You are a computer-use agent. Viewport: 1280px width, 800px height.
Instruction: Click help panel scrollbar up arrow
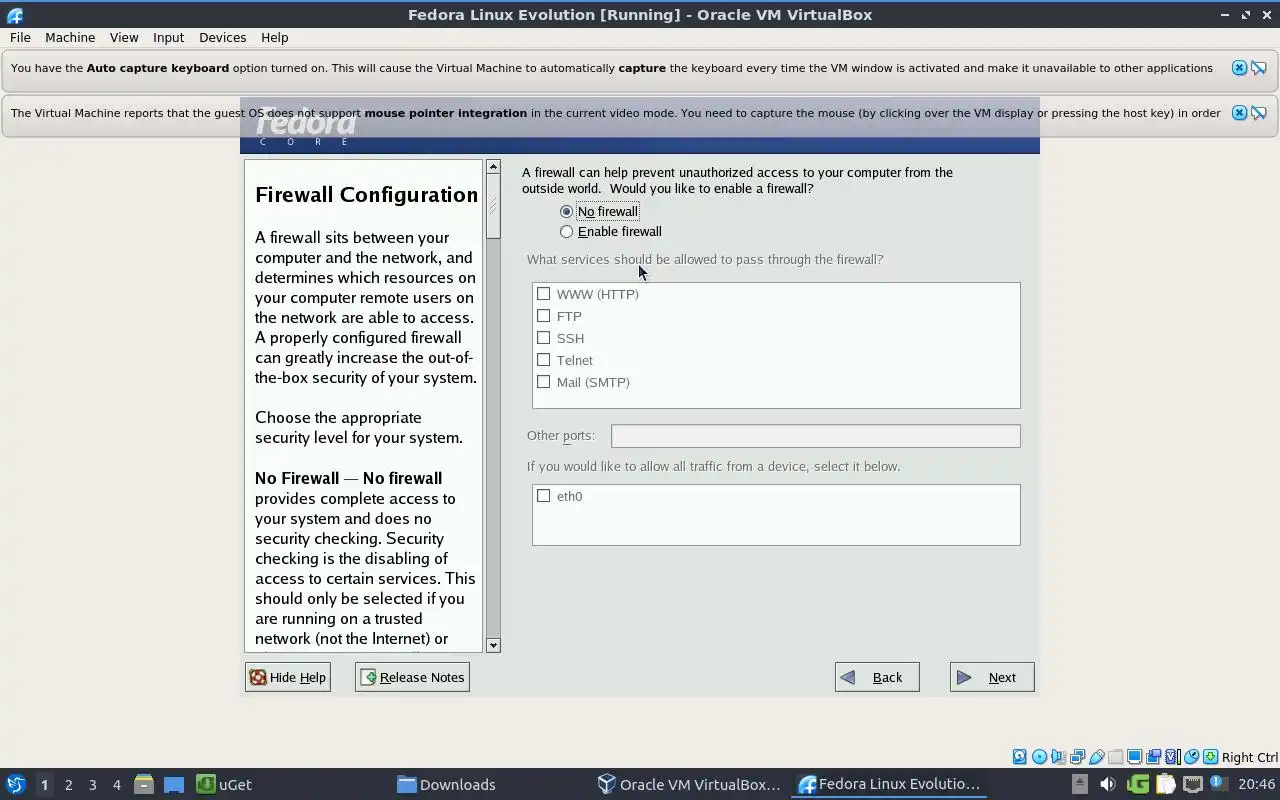click(x=493, y=167)
